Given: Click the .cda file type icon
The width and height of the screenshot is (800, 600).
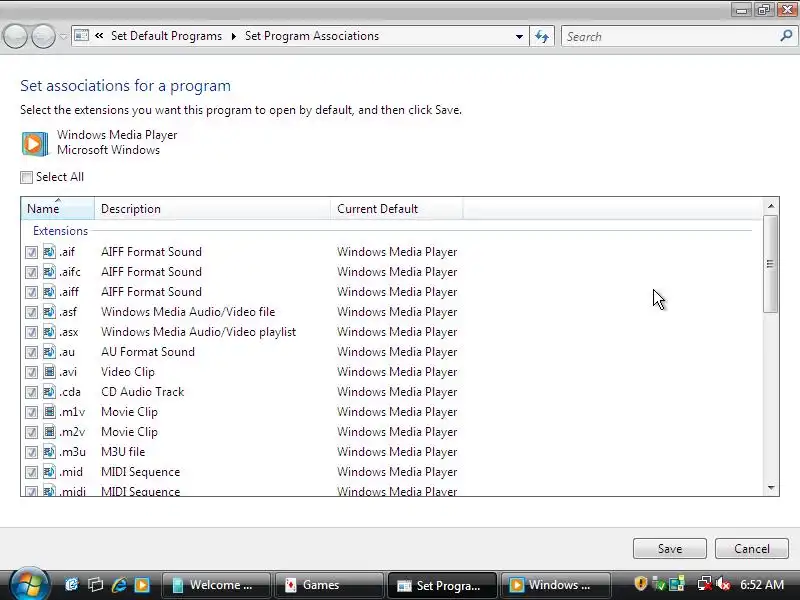Looking at the screenshot, I should click(49, 391).
